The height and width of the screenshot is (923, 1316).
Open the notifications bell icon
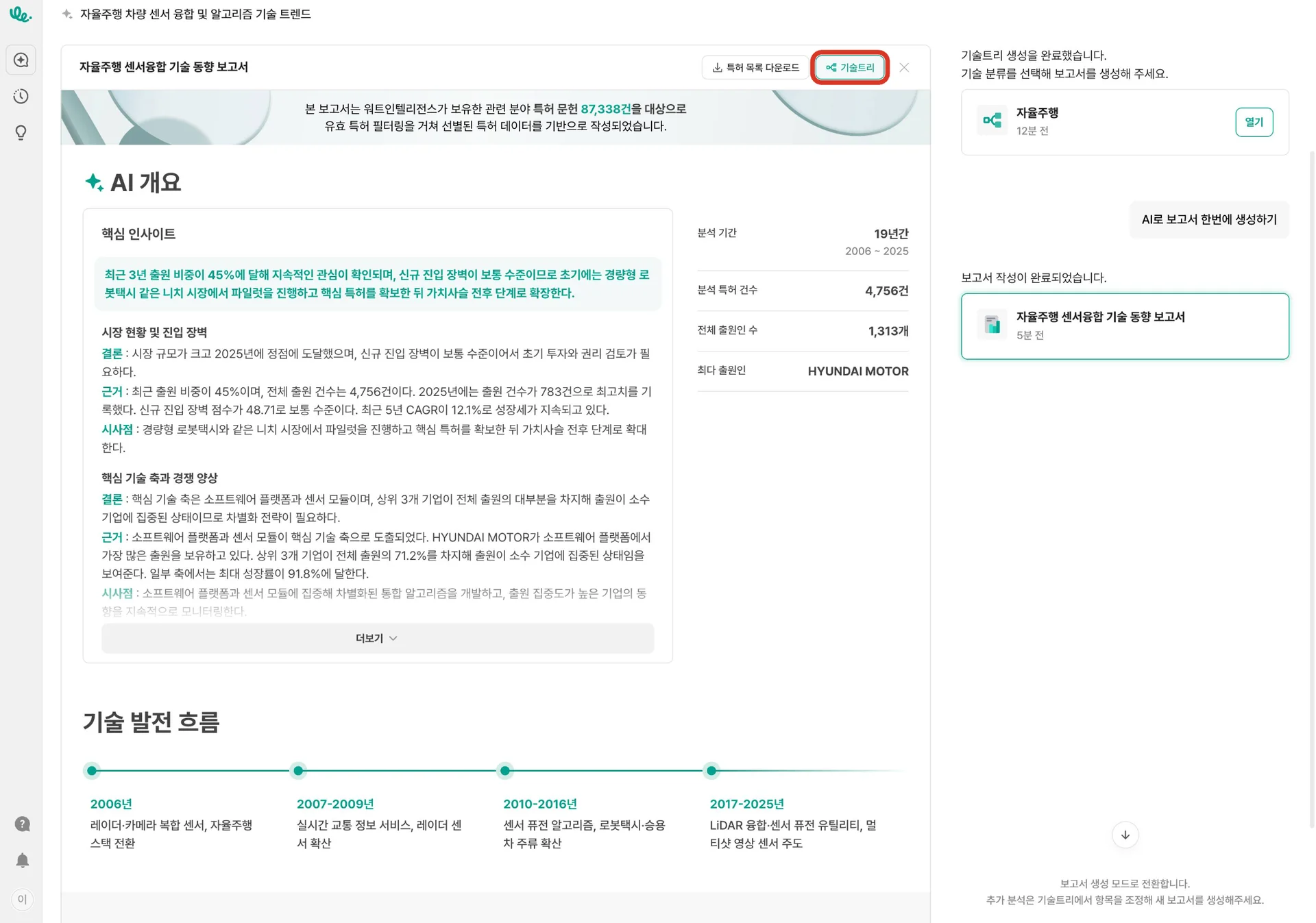[x=22, y=860]
